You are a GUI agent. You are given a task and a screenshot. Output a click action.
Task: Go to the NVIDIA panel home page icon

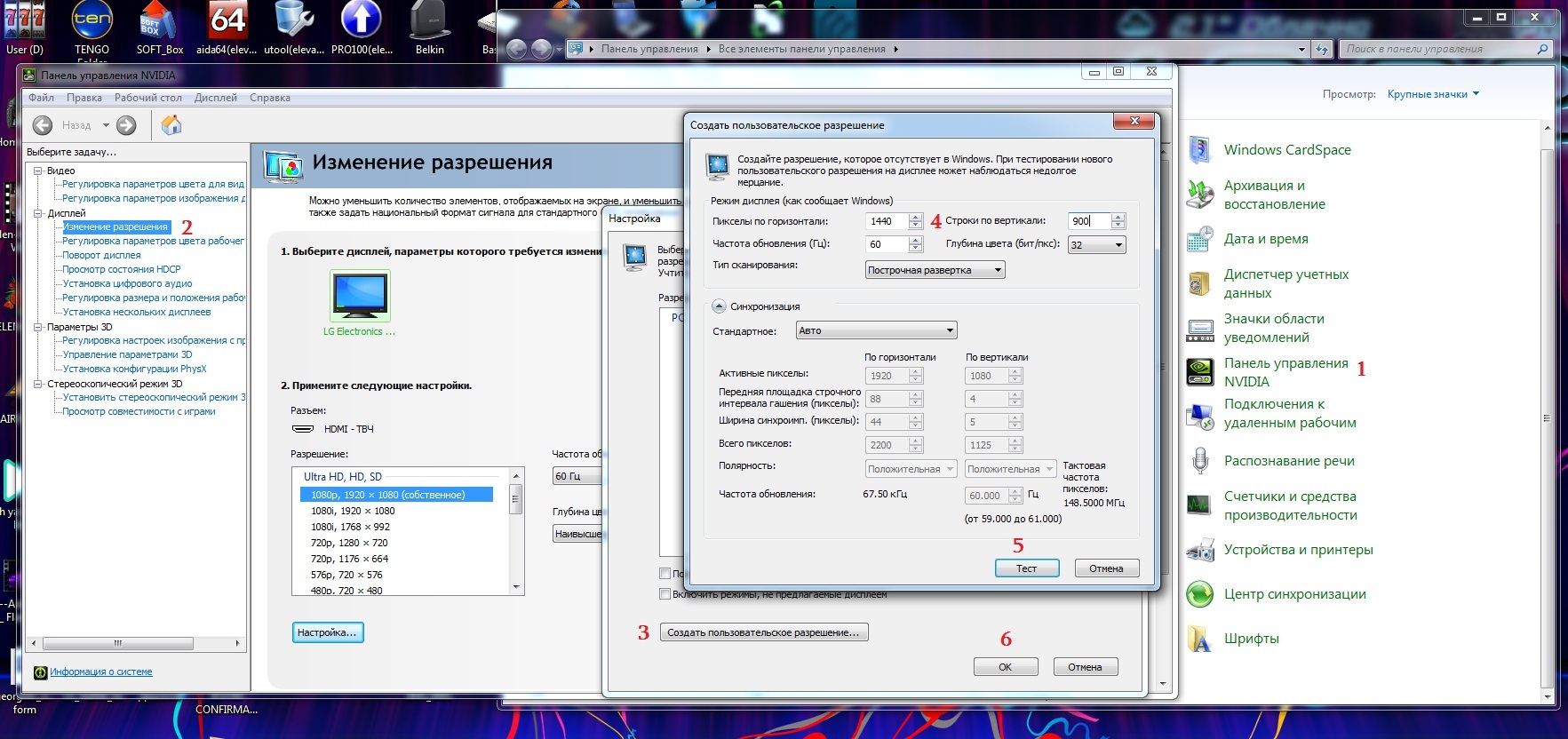(x=171, y=125)
